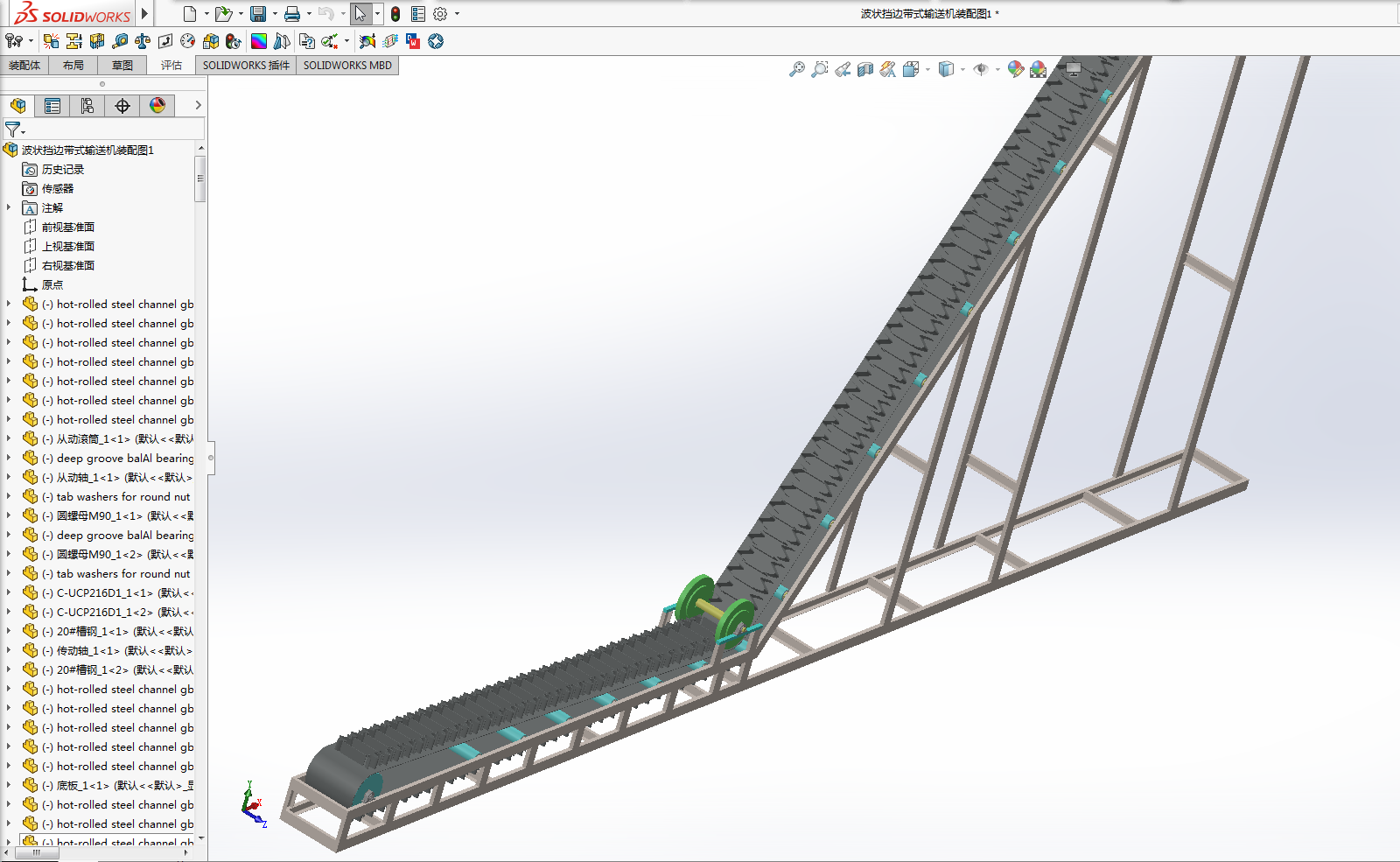
Task: Open the FeatureManager design tree tab
Action: pyautogui.click(x=17, y=106)
